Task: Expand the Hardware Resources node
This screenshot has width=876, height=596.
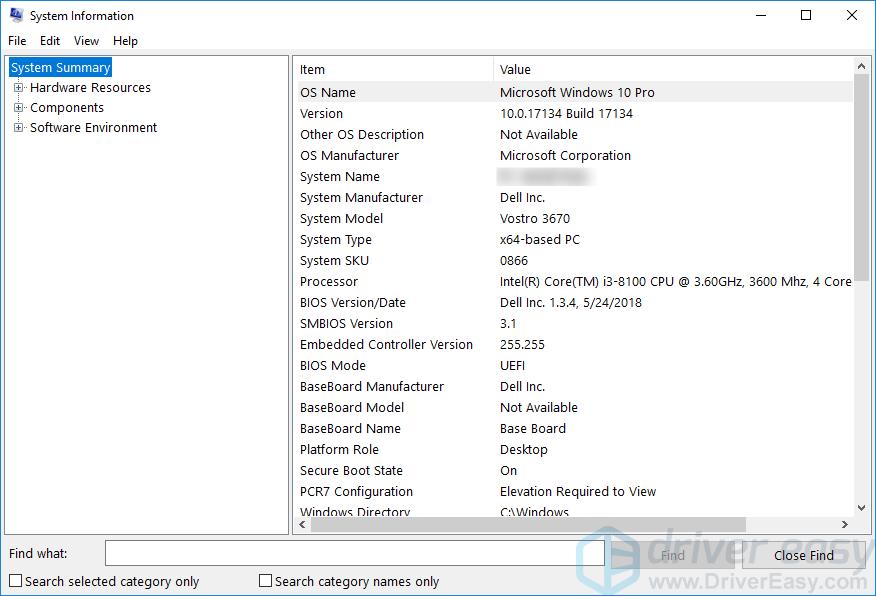Action: click(x=18, y=88)
